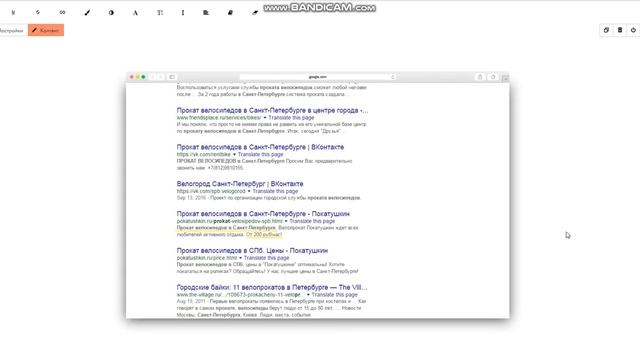This screenshot has height=360, width=640.
Task: Open 'Городские байки: 11 велопрокатов в Петербурге' result
Action: point(272,287)
